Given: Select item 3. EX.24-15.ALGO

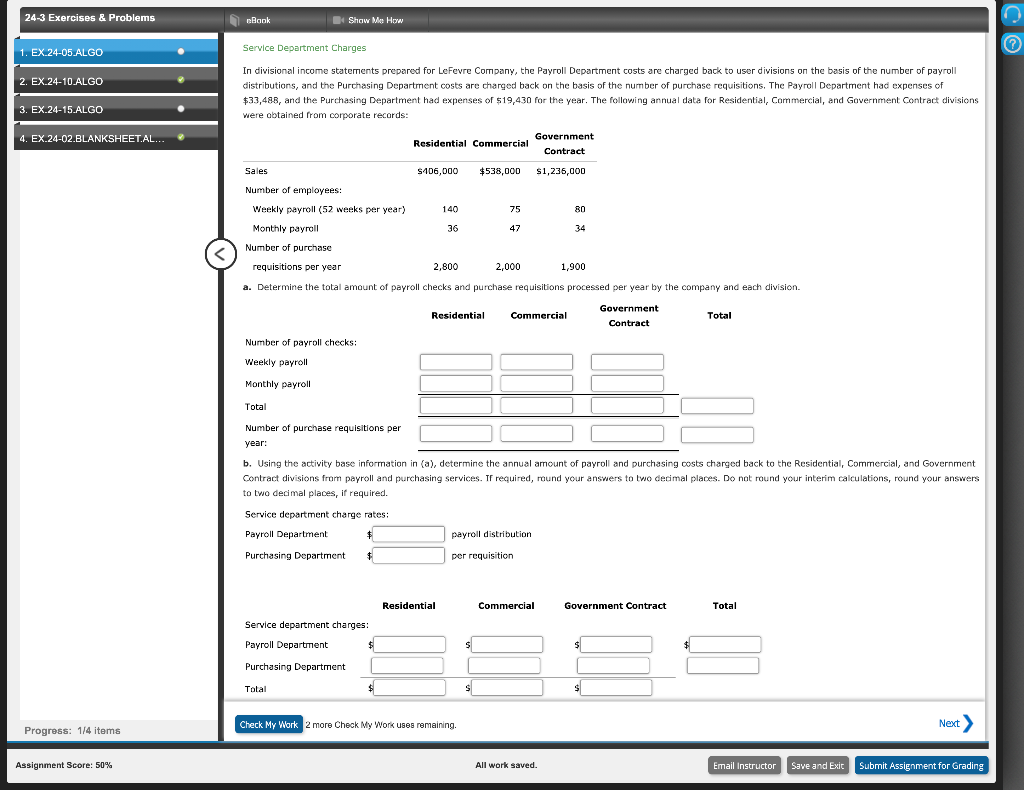Looking at the screenshot, I should (x=116, y=109).
